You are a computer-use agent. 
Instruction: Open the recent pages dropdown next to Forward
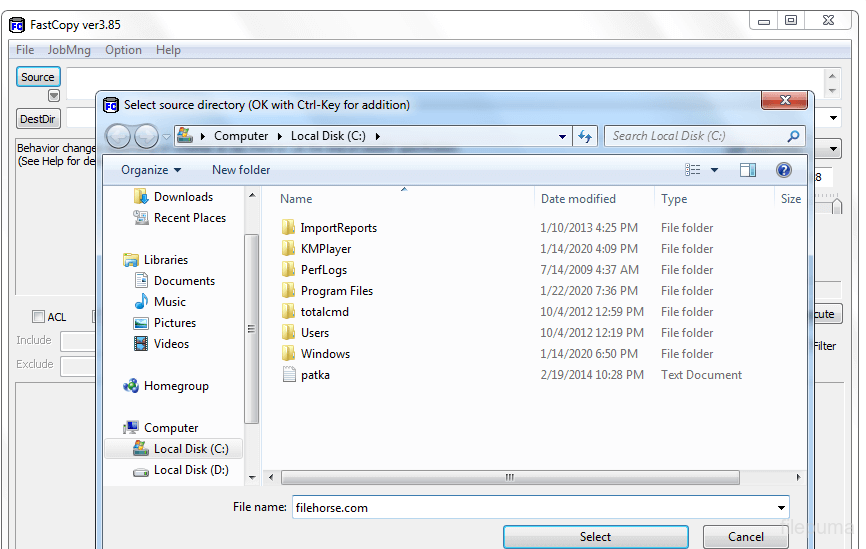[x=166, y=136]
